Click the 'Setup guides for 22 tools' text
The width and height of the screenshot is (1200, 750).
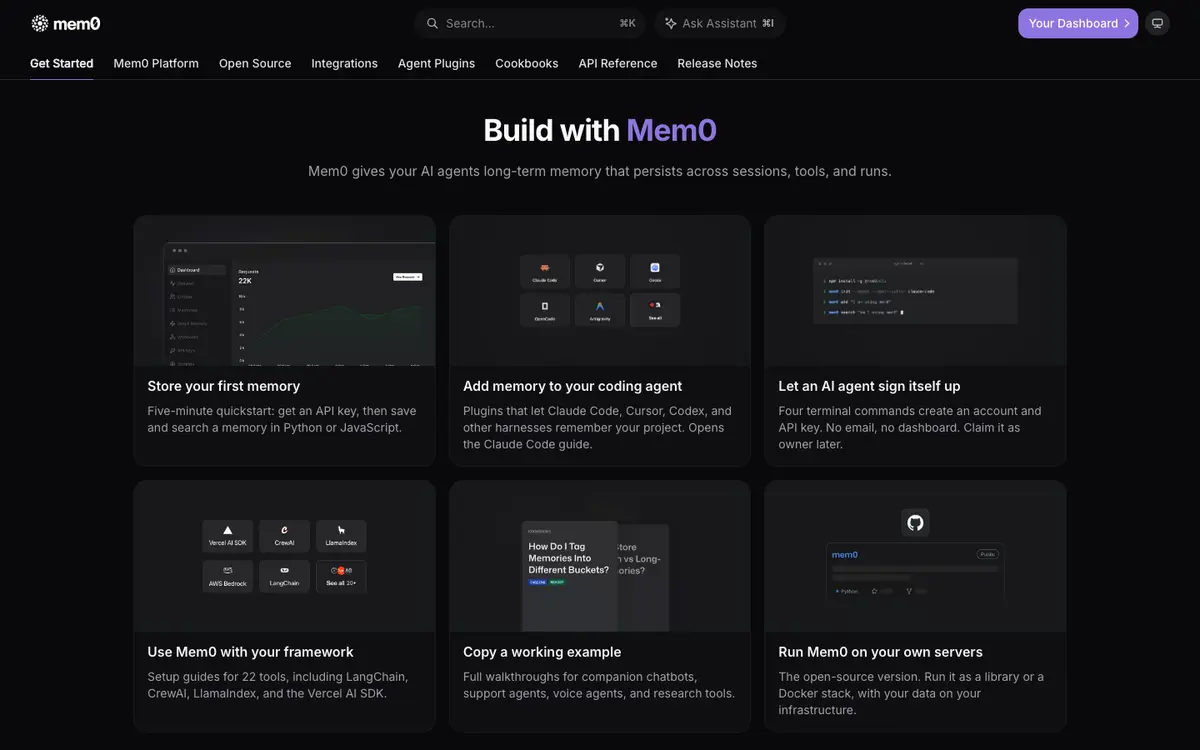[278, 685]
